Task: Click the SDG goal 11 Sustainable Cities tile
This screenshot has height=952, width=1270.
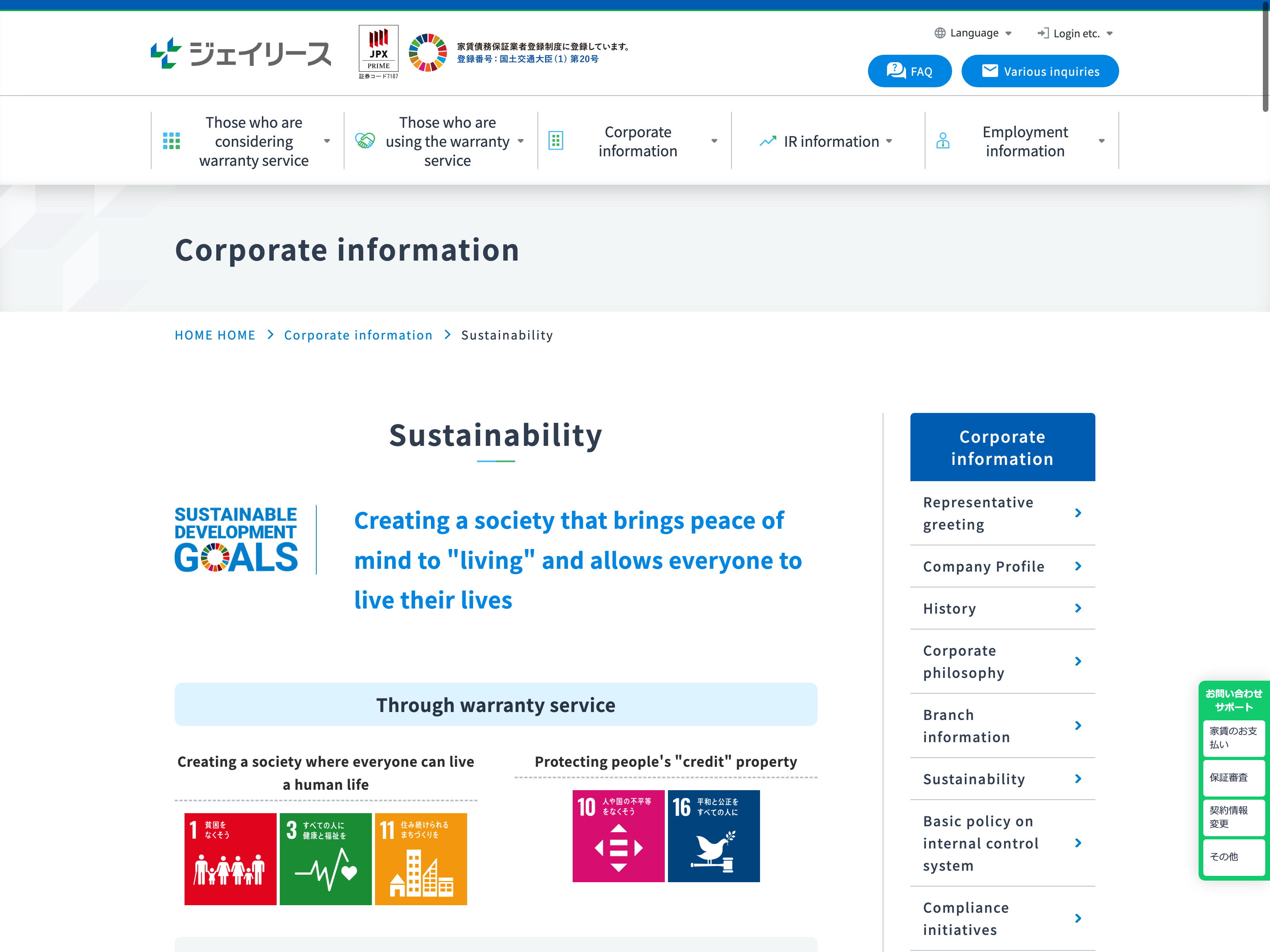Action: (x=421, y=858)
